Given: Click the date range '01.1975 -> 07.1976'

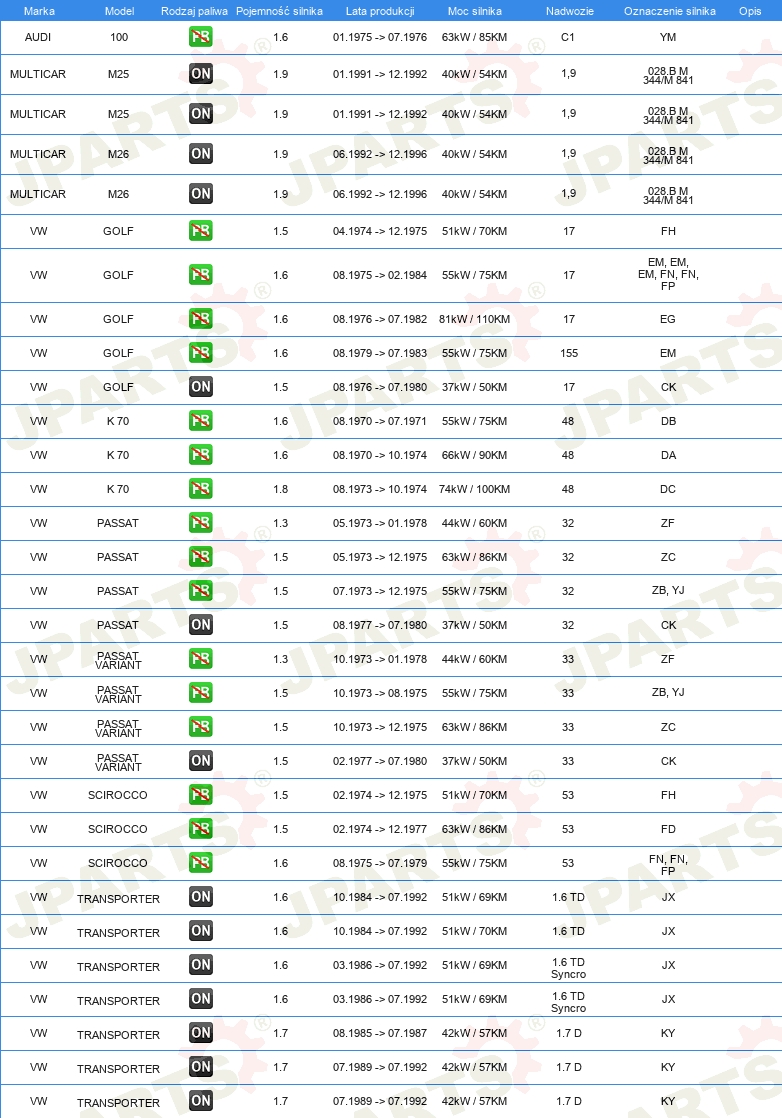Looking at the screenshot, I should coord(380,37).
